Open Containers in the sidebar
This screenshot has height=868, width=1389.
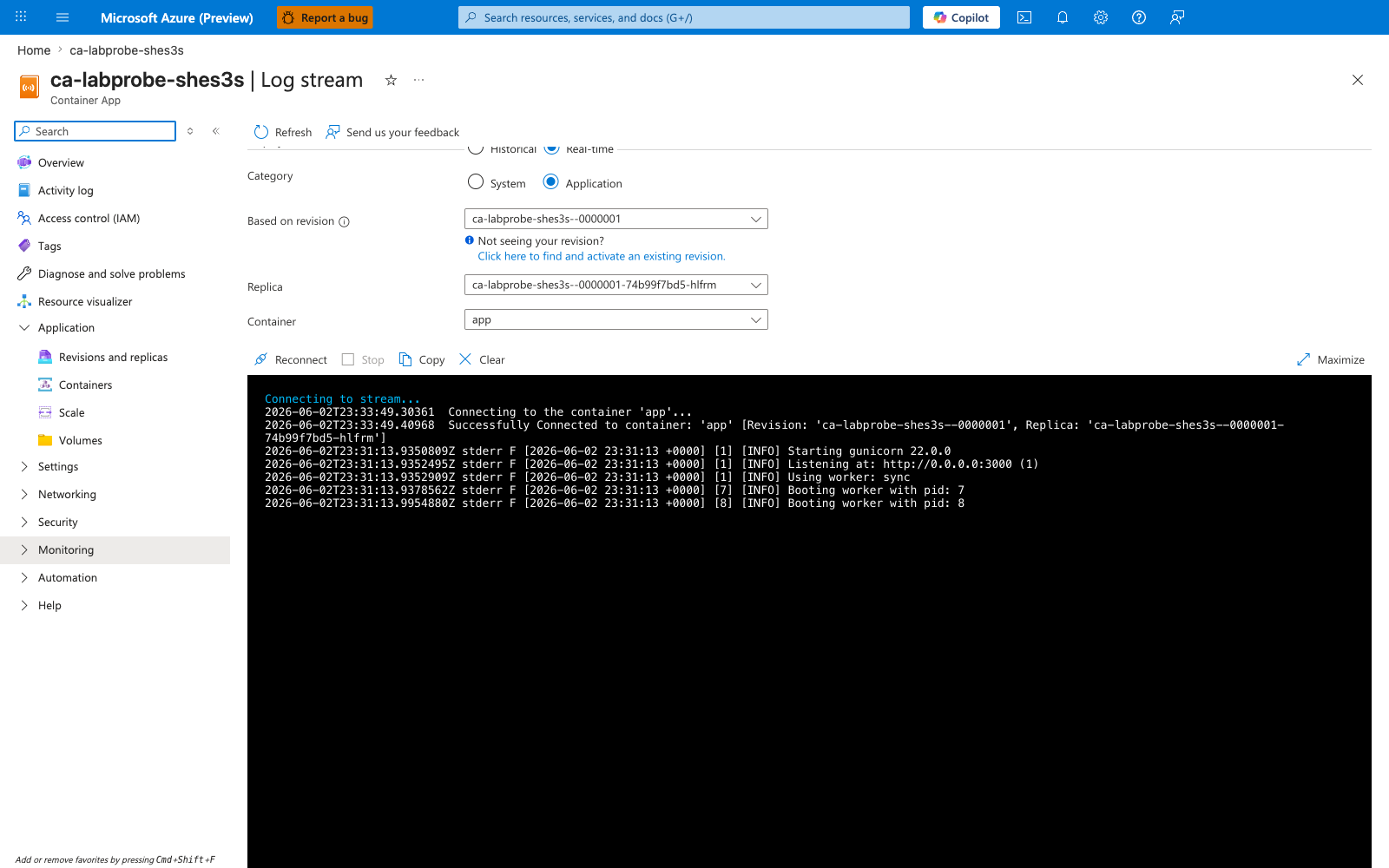point(85,385)
